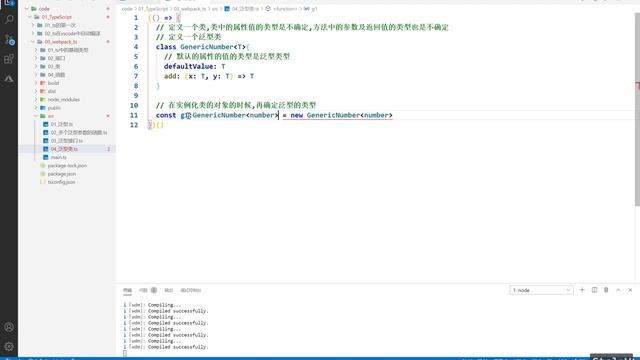Click '<function>' in the breadcrumb path
640x360 pixels.
(x=285, y=9)
